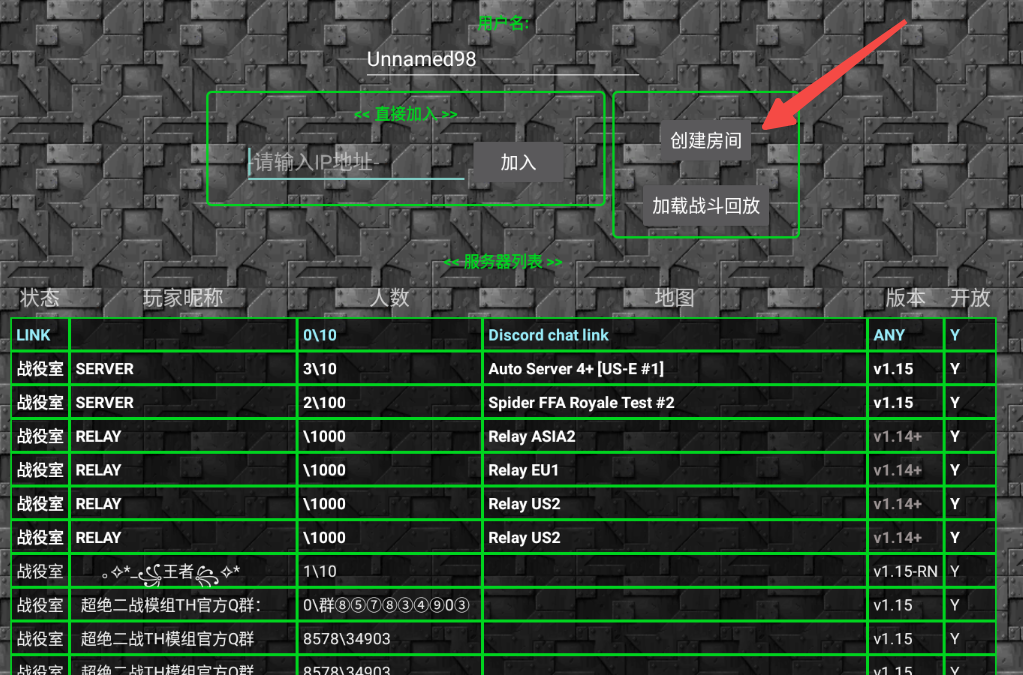Screen dimensions: 1023x675
Task: Click the v1.15-RN version cell
Action: 904,572
